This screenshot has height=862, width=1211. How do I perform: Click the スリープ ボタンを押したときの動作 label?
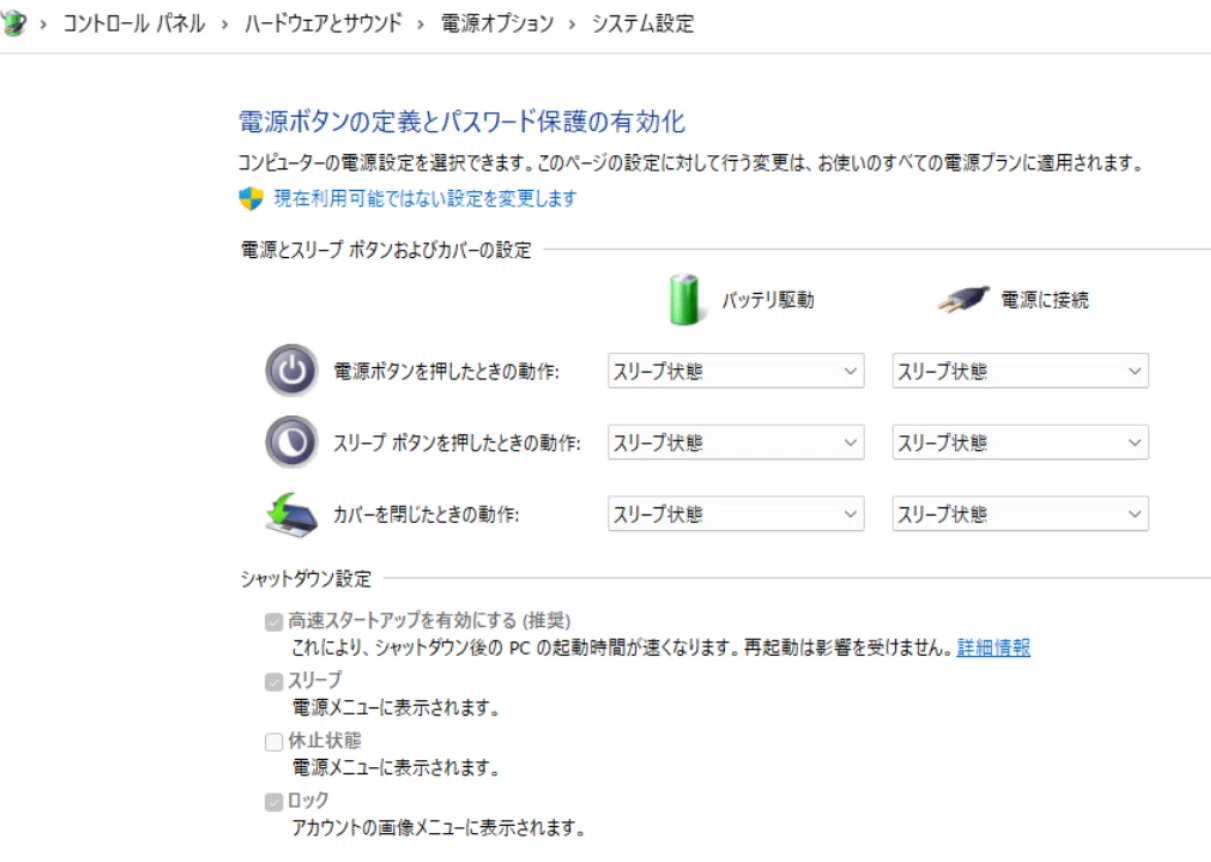pos(457,443)
